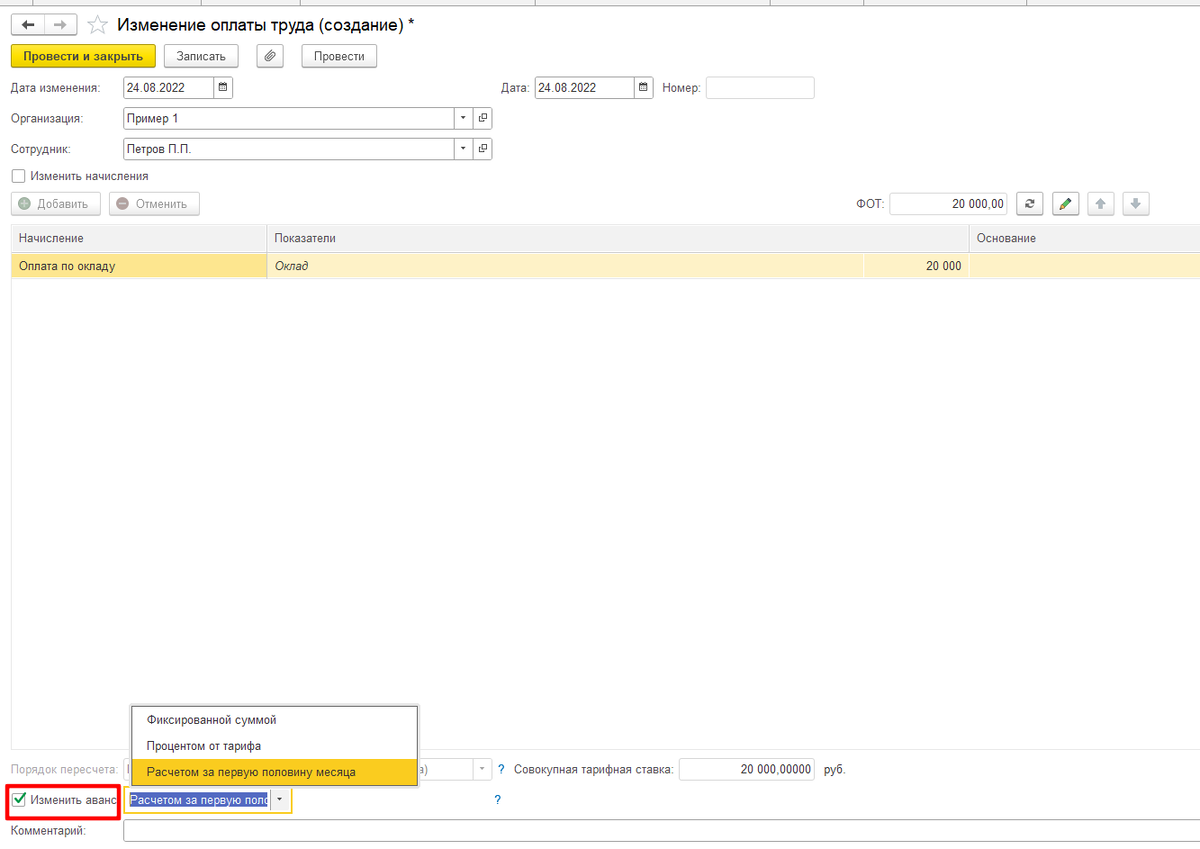
Task: Move the accrual row down with arrow
Action: 1135,204
